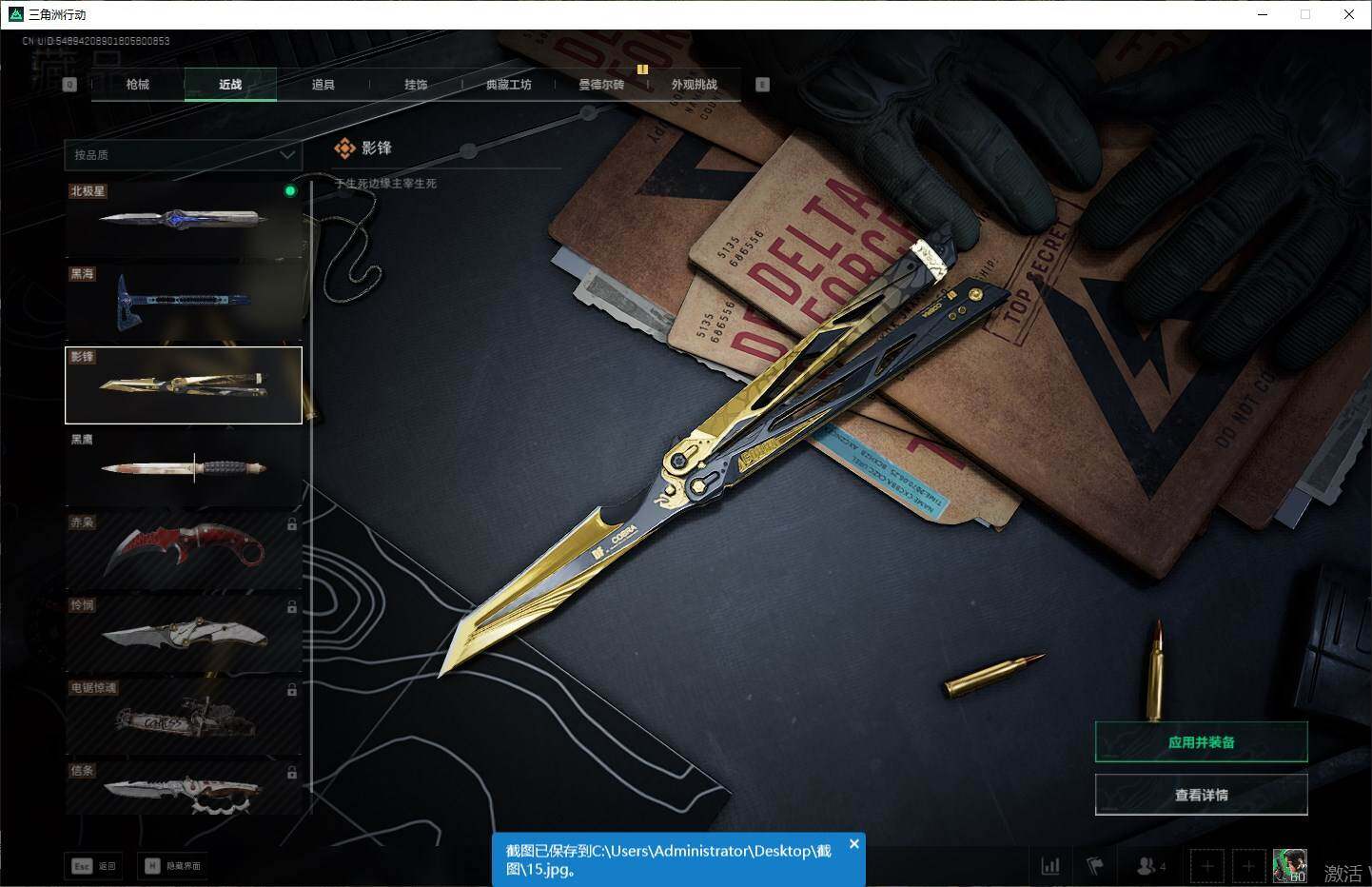Image resolution: width=1372 pixels, height=887 pixels.
Task: Select the 北极星 knife skin
Action: 184,220
